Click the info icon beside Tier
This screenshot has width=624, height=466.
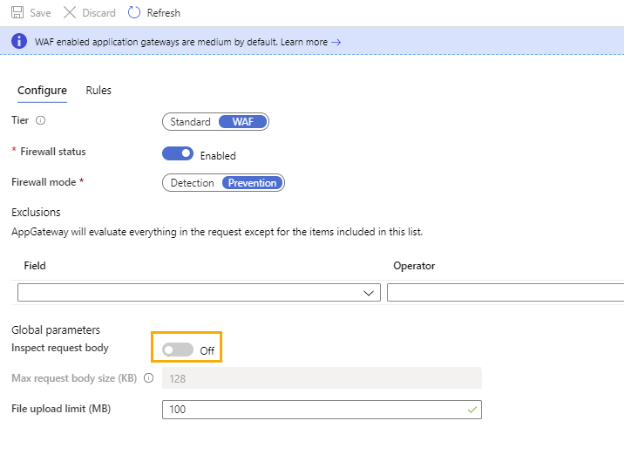tap(41, 121)
